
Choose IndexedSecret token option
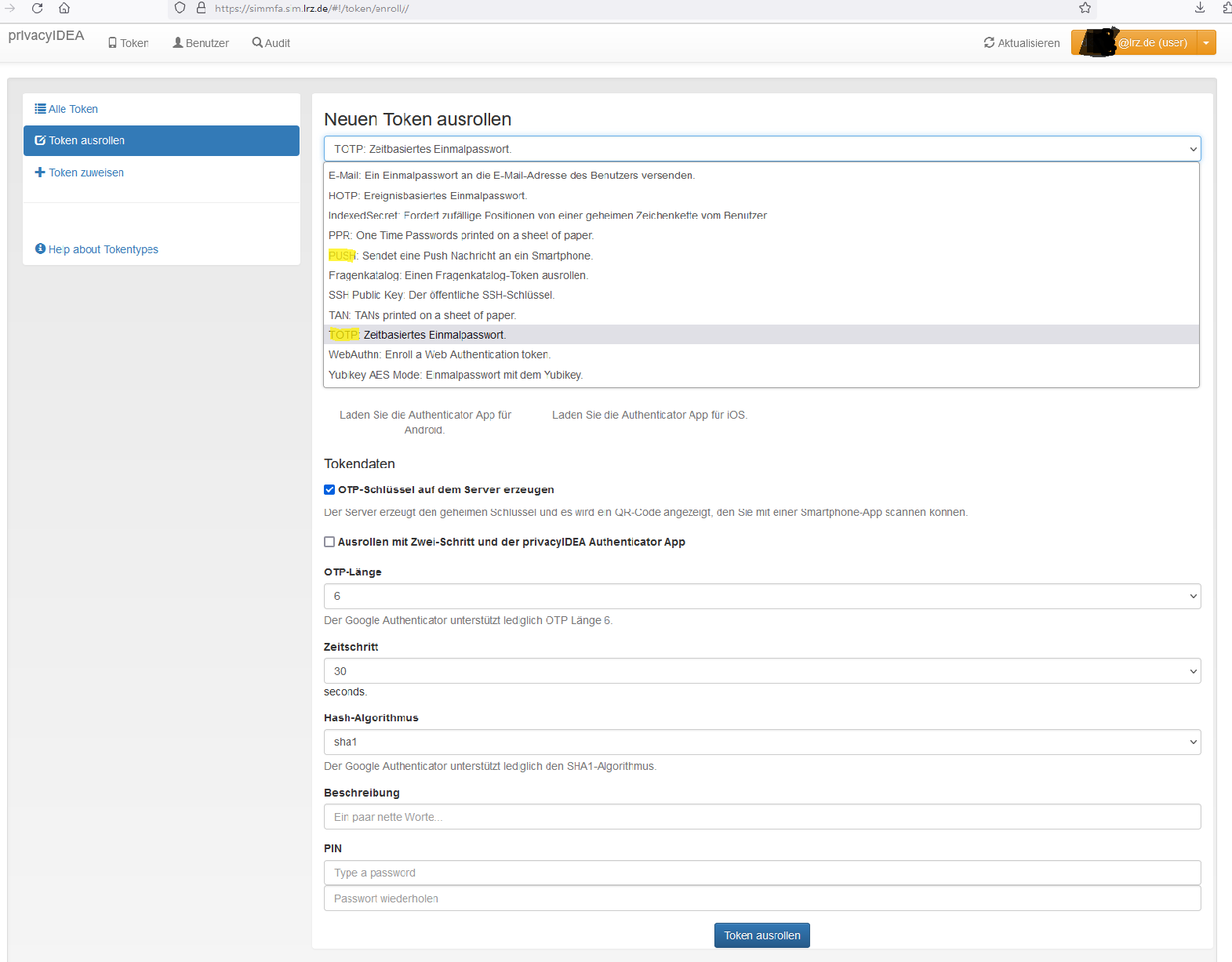click(761, 216)
